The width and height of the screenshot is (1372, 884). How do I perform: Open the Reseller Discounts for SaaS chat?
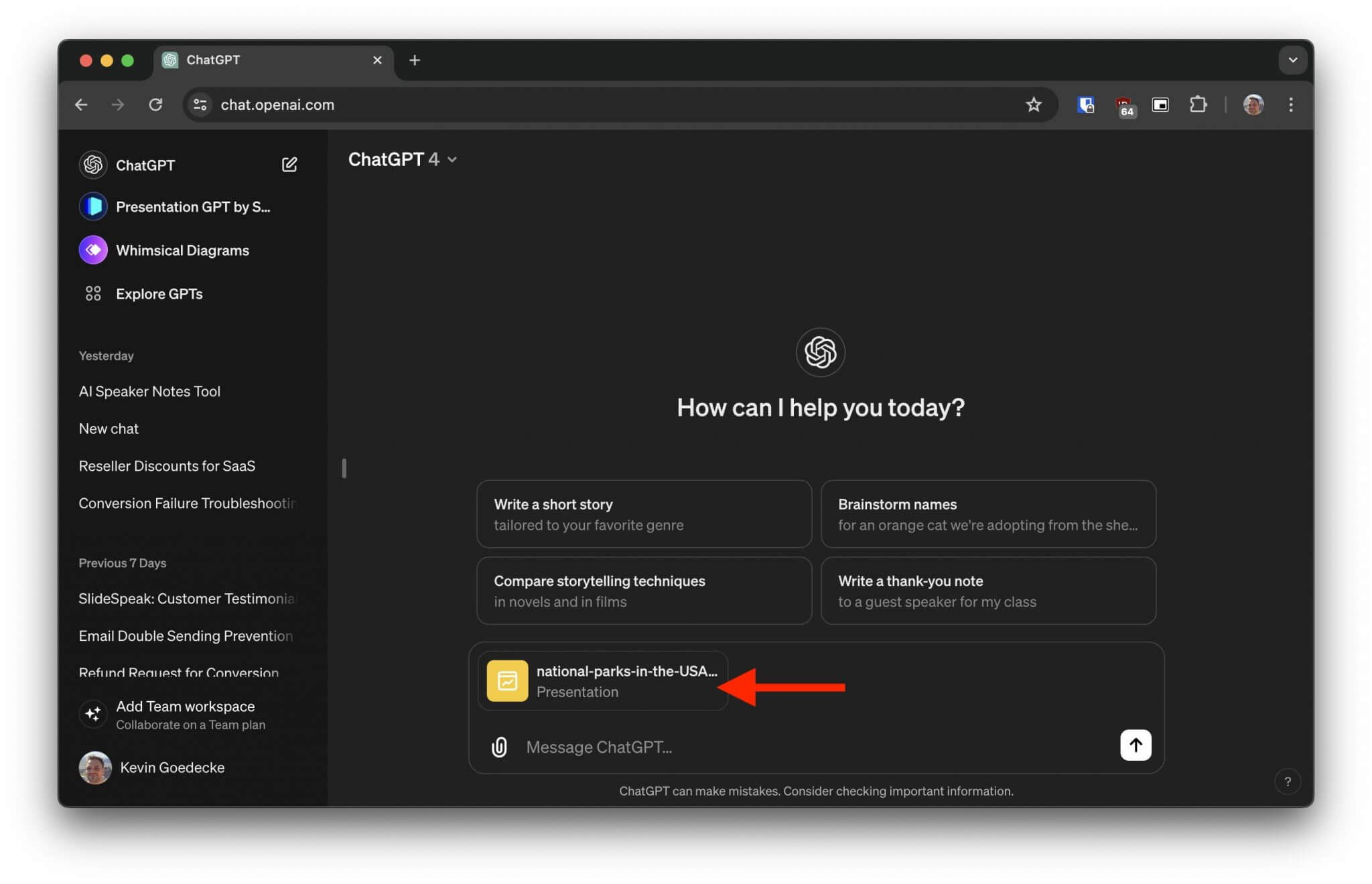pos(167,465)
